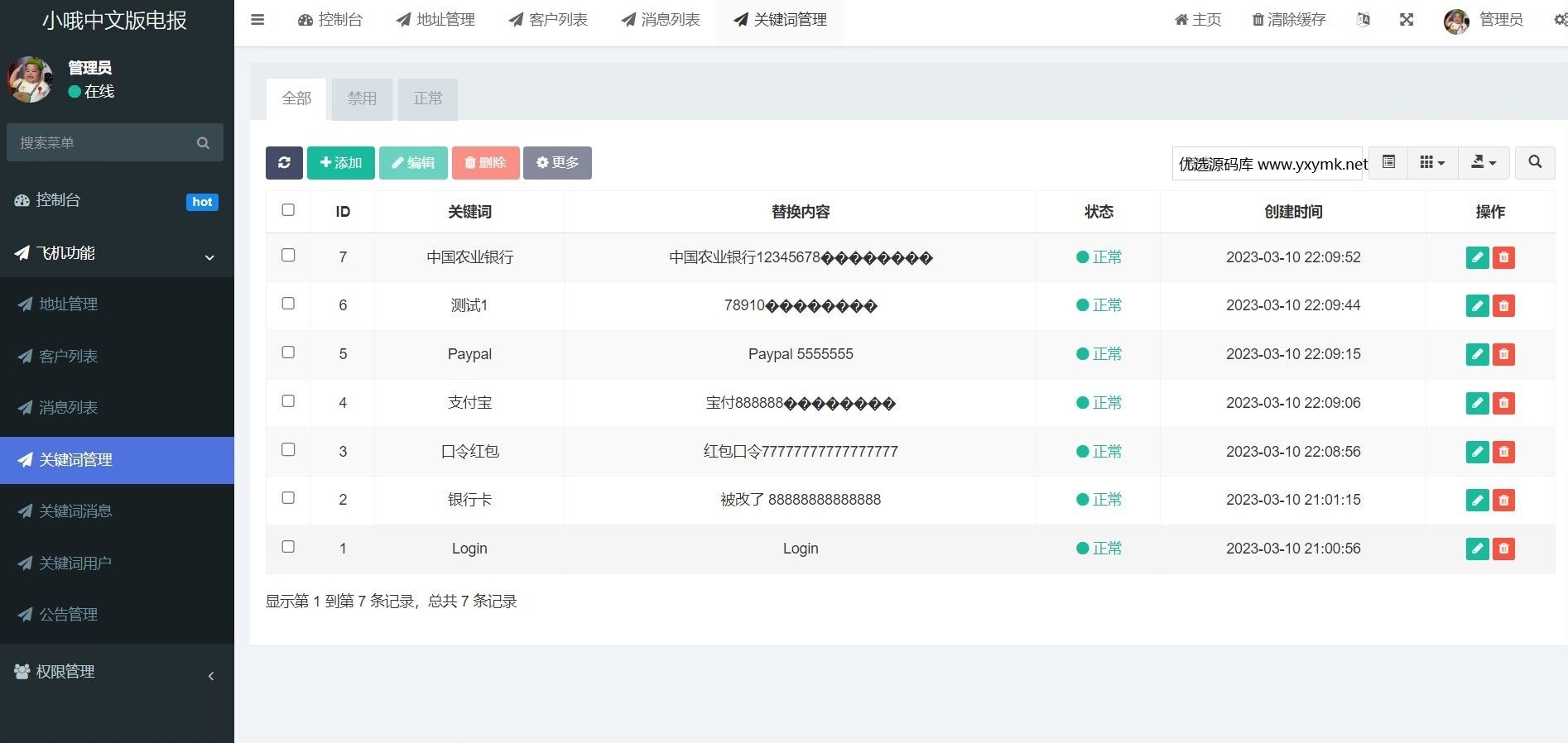The width and height of the screenshot is (1568, 743).
Task: Open 消息列表 tab in top navigation
Action: pyautogui.click(x=661, y=20)
